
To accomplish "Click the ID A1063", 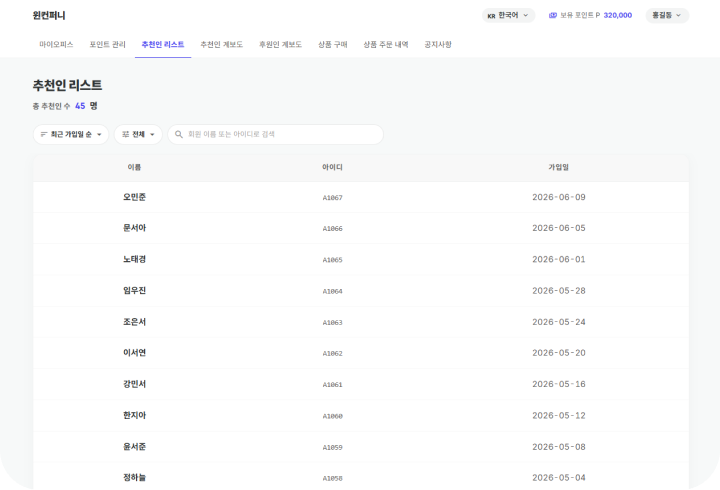I will 332,323.
